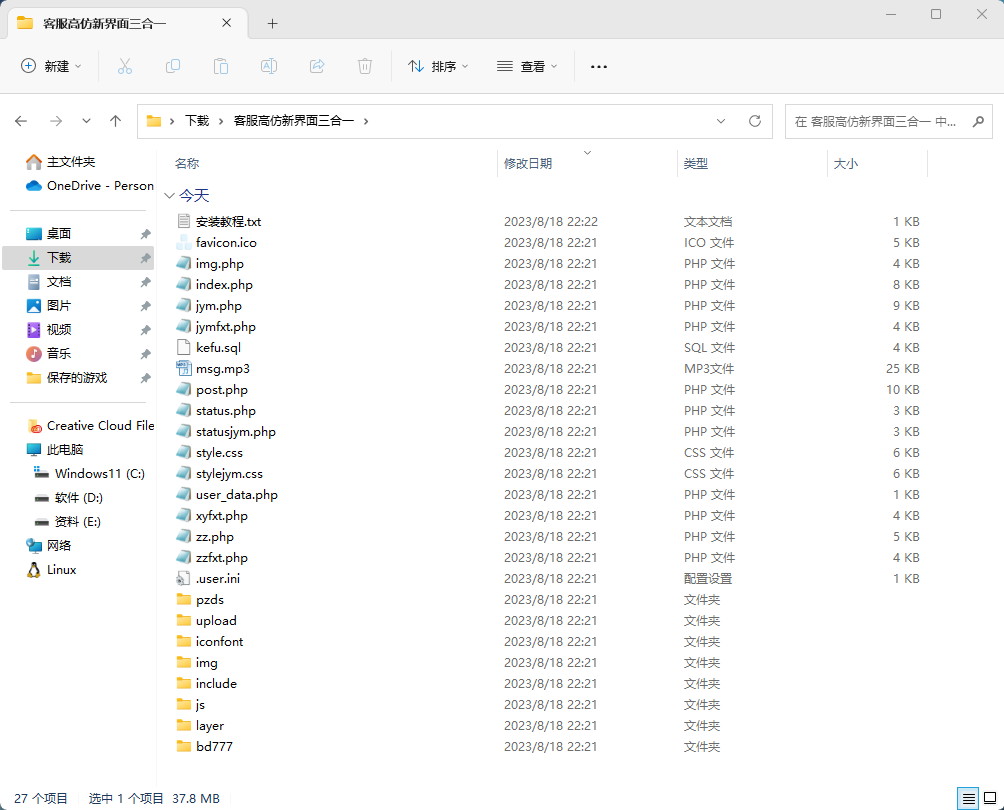The image size is (1004, 810).
Task: Select 下载 in the address breadcrumb
Action: pos(197,121)
